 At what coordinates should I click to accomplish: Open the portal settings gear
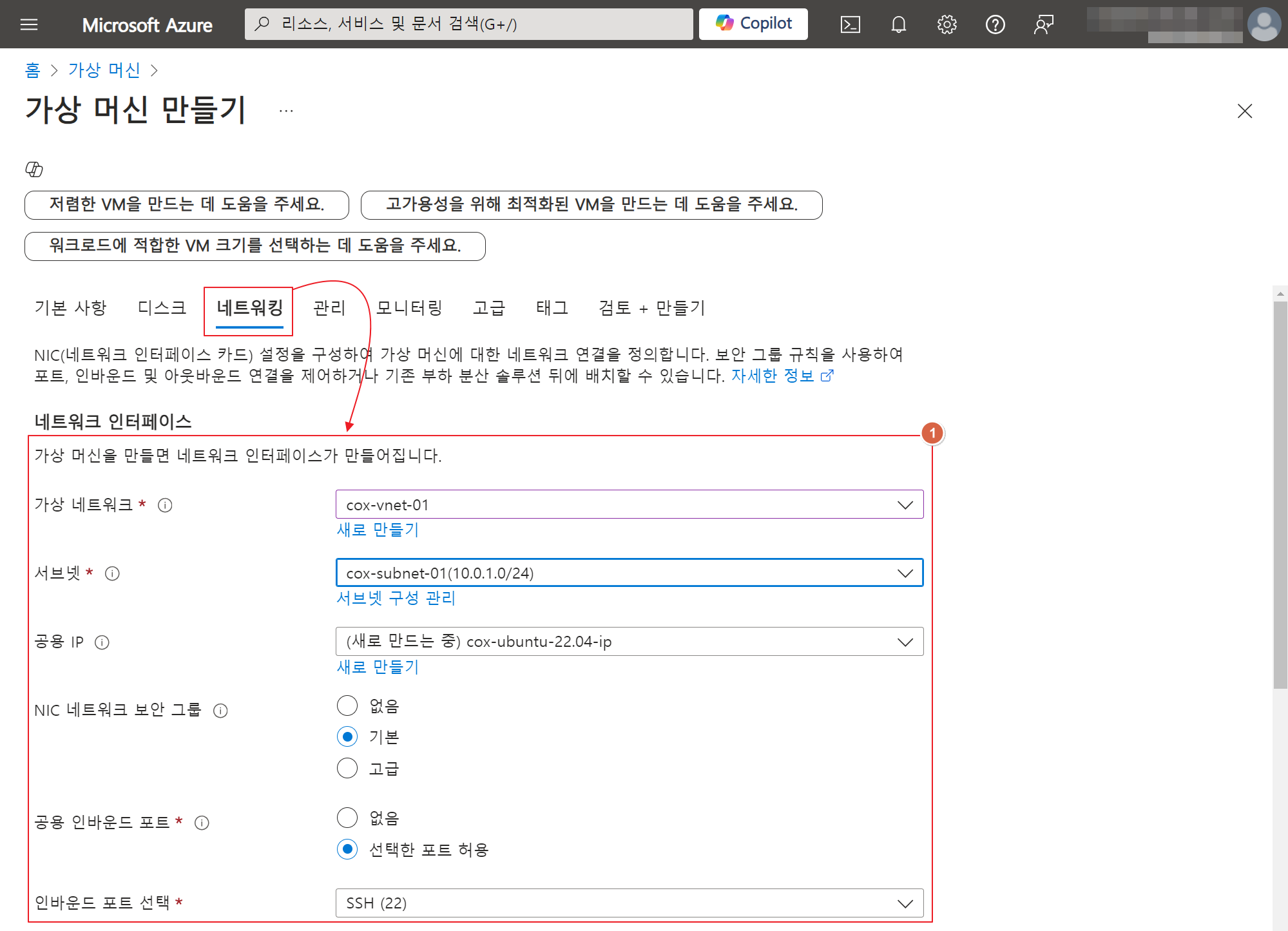[x=947, y=24]
